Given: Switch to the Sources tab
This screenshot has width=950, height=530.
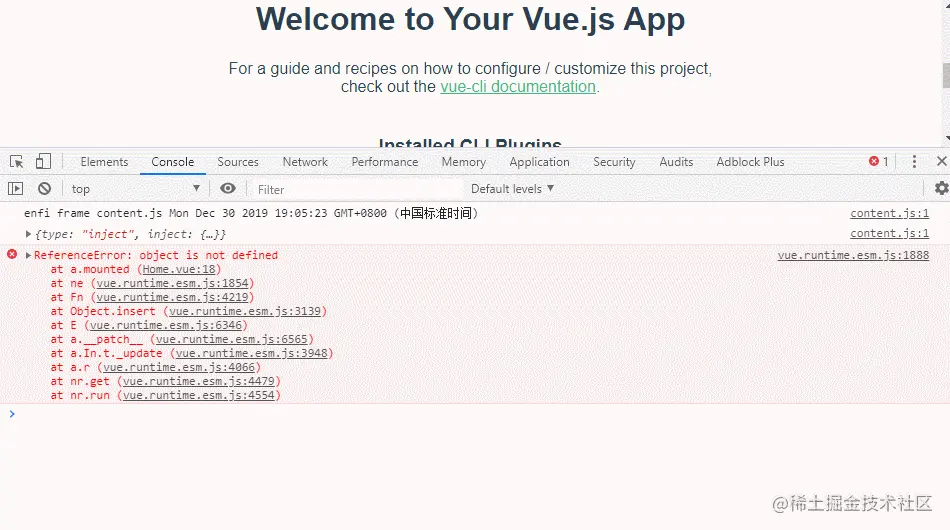Looking at the screenshot, I should click(x=238, y=162).
